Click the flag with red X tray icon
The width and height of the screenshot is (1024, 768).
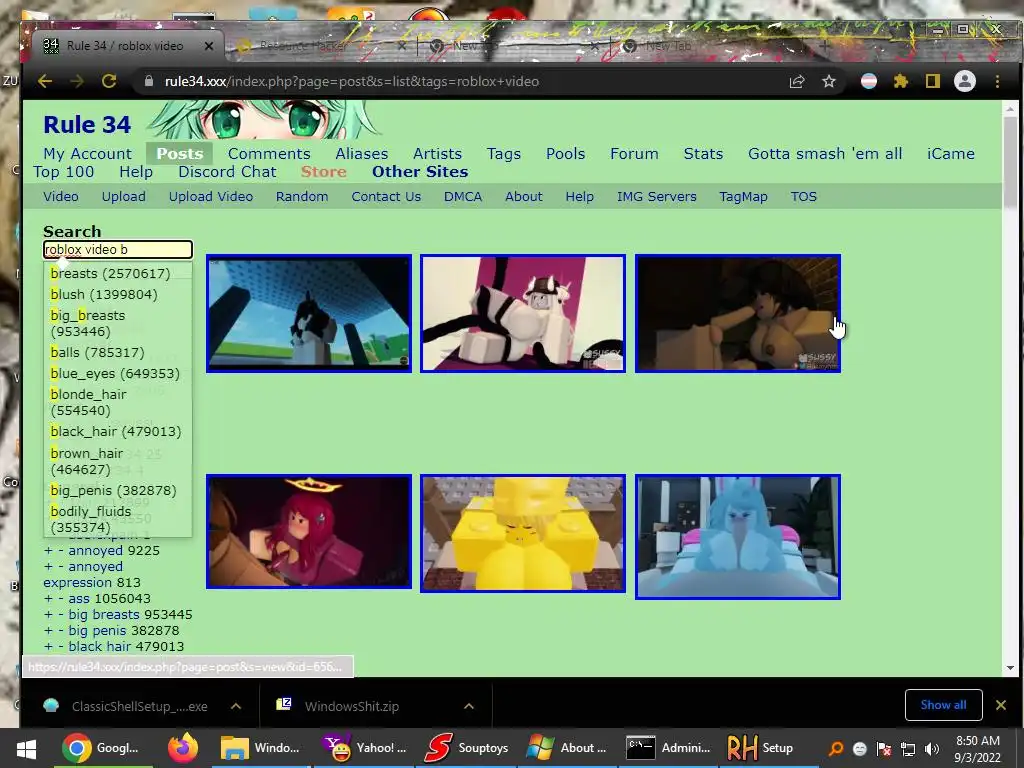point(884,749)
